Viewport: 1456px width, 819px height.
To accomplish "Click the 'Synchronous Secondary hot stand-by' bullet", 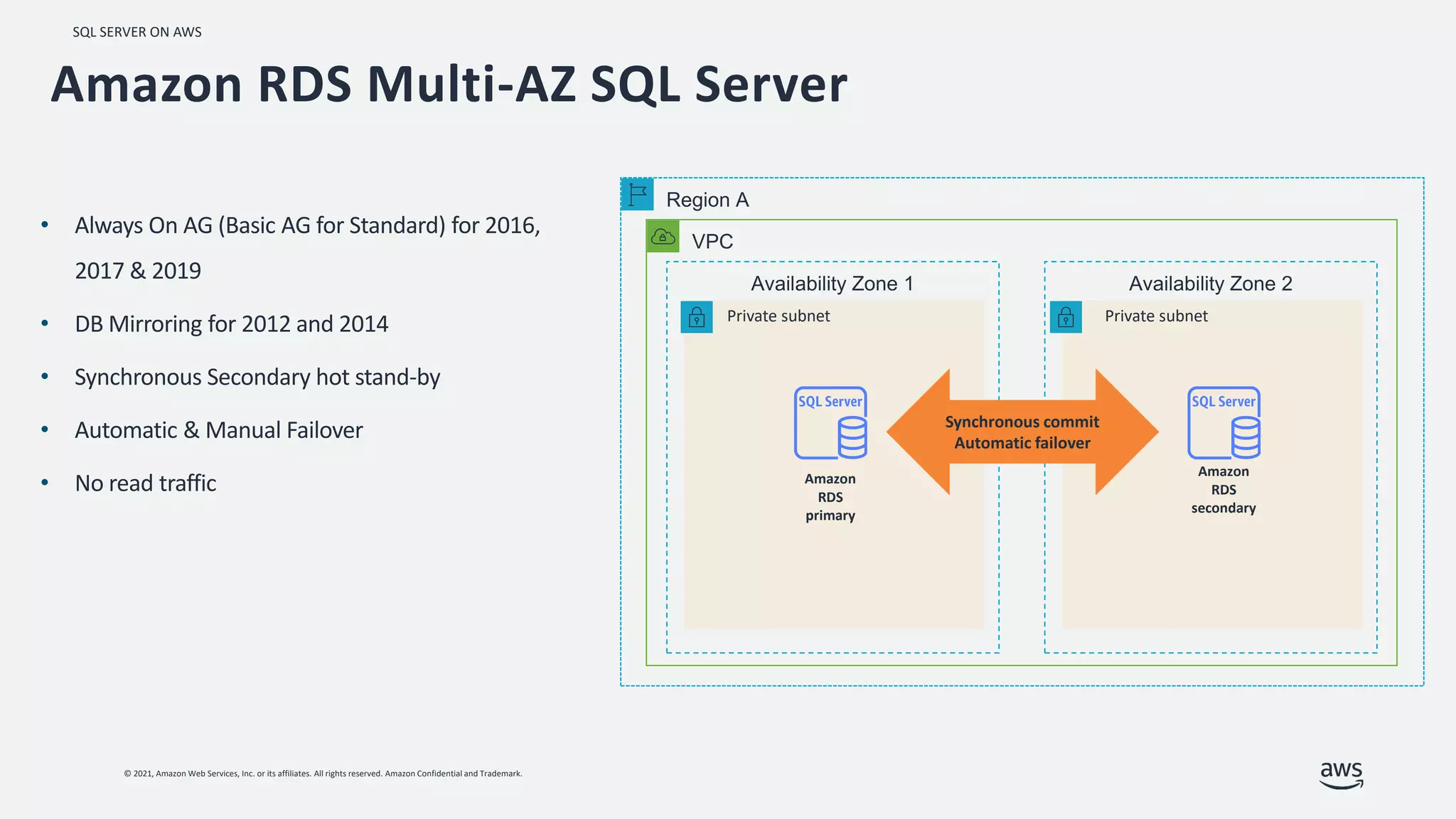I will [257, 378].
